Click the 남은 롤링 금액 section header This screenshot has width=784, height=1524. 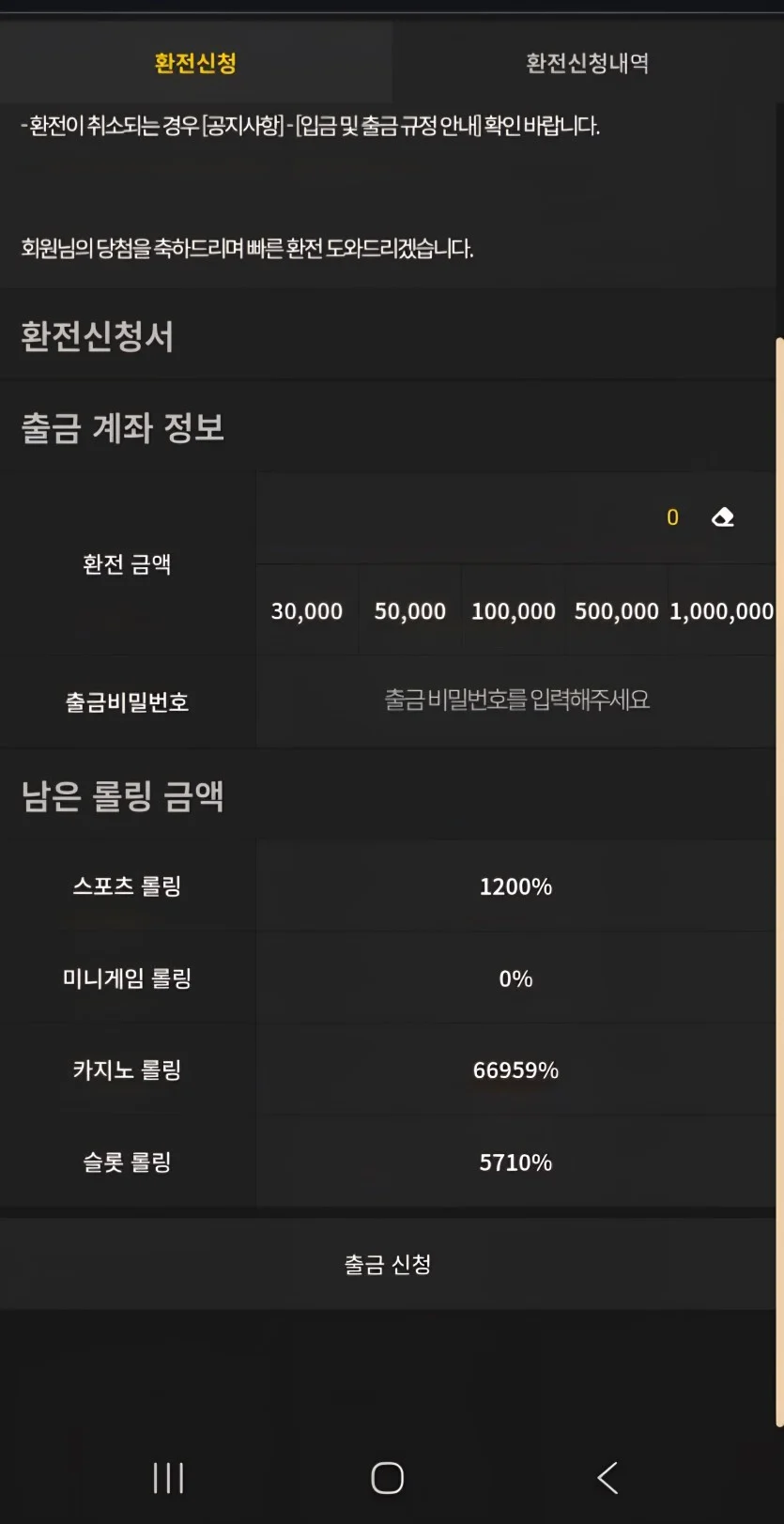(x=123, y=796)
